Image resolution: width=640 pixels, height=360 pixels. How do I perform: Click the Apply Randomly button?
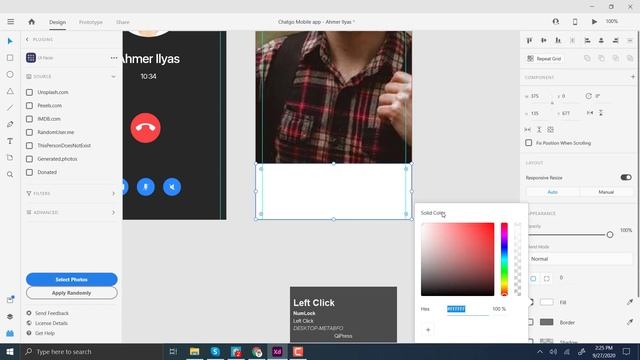tap(71, 293)
